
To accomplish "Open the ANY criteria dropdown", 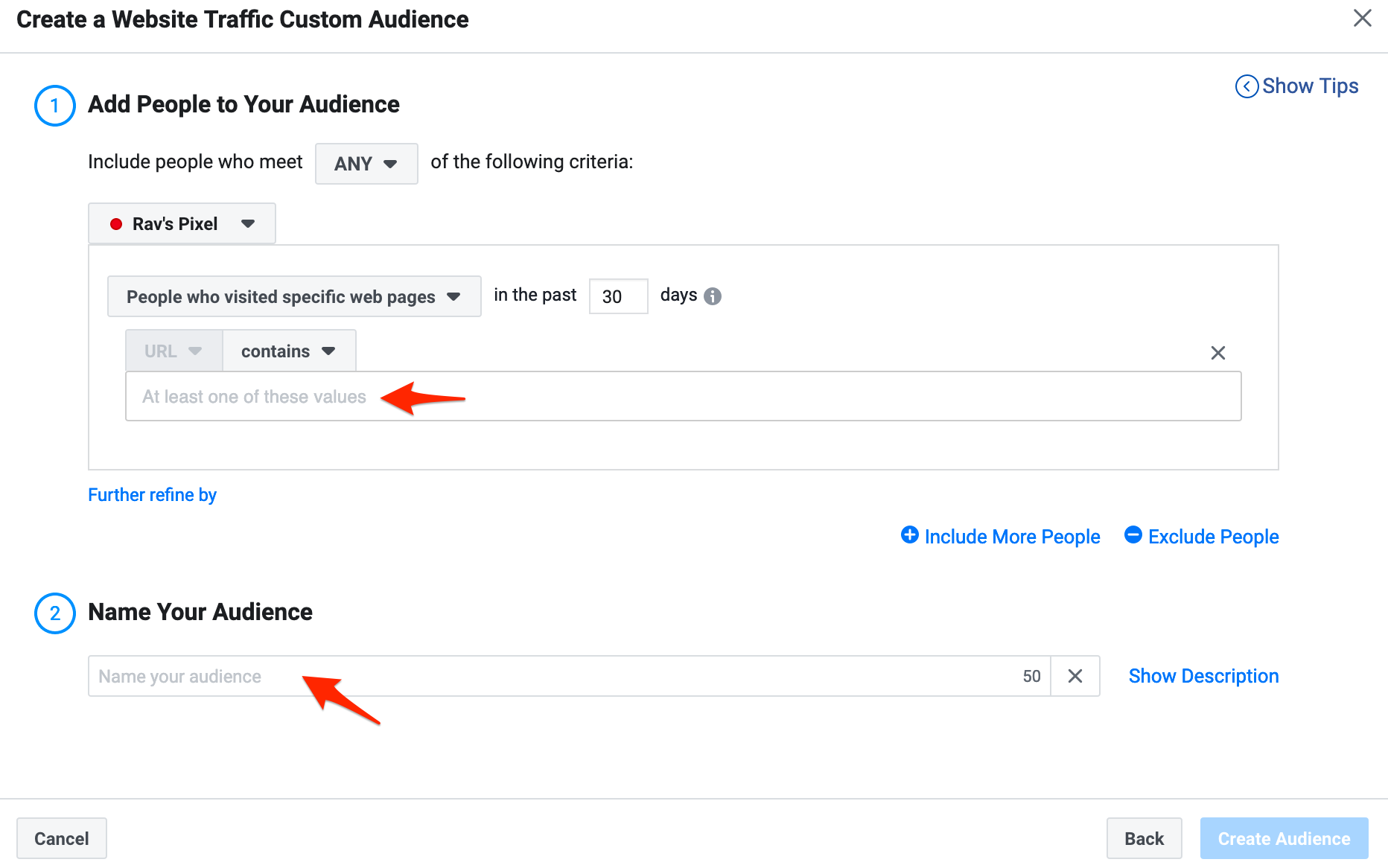I will (x=366, y=164).
